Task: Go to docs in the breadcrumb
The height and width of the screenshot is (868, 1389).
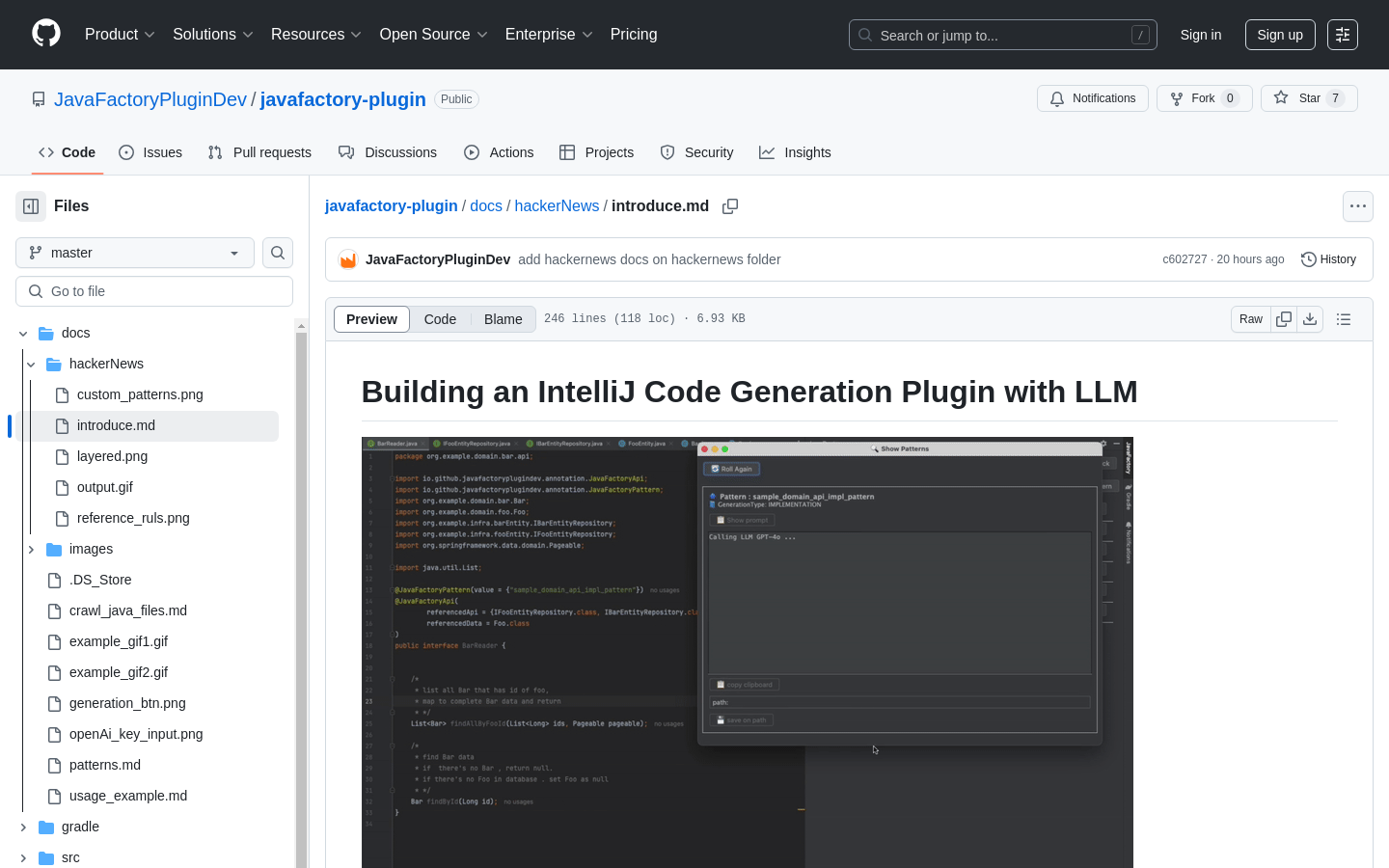Action: pyautogui.click(x=486, y=206)
